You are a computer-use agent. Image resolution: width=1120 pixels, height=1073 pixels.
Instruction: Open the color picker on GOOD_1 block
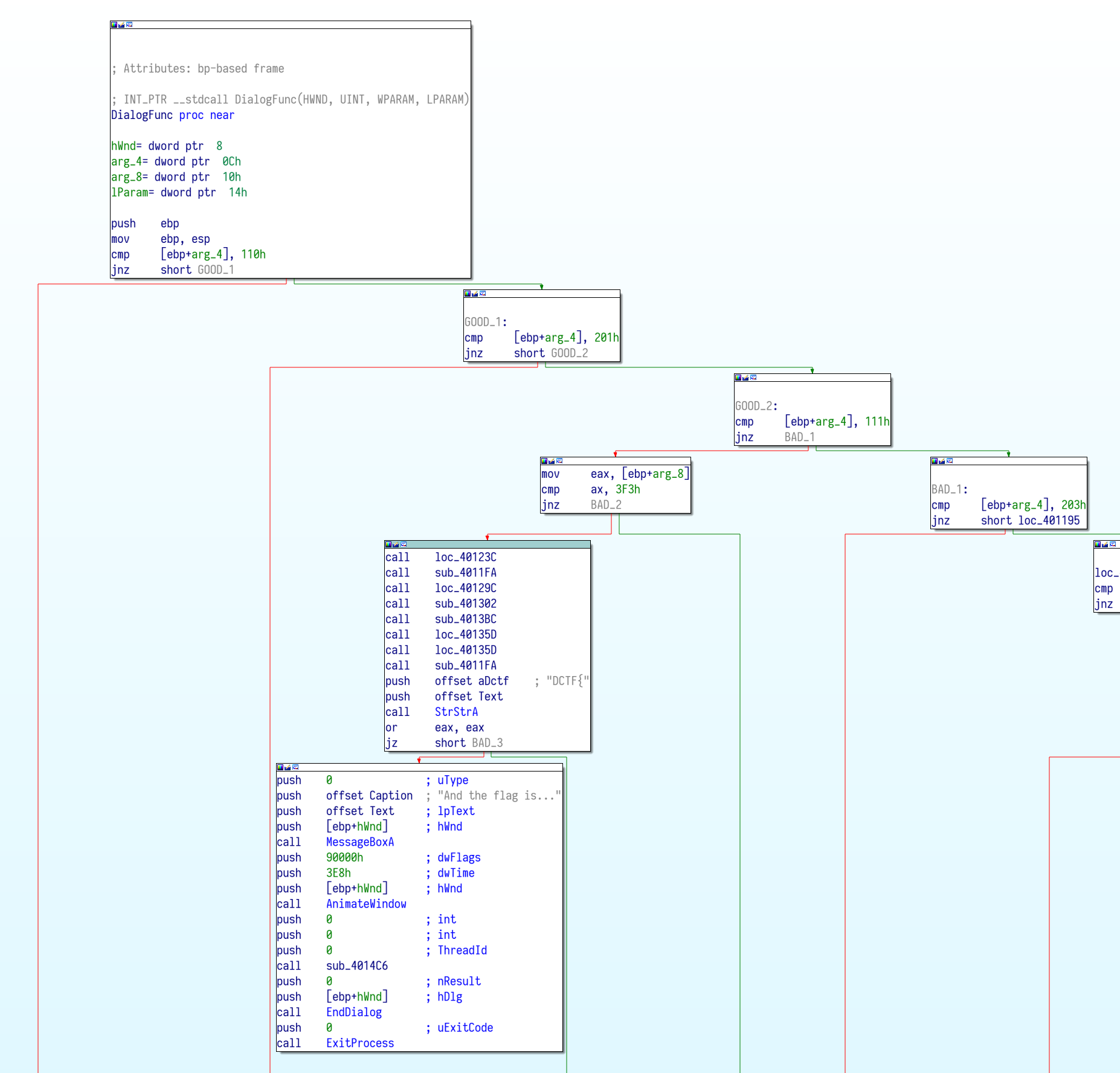pos(467,294)
